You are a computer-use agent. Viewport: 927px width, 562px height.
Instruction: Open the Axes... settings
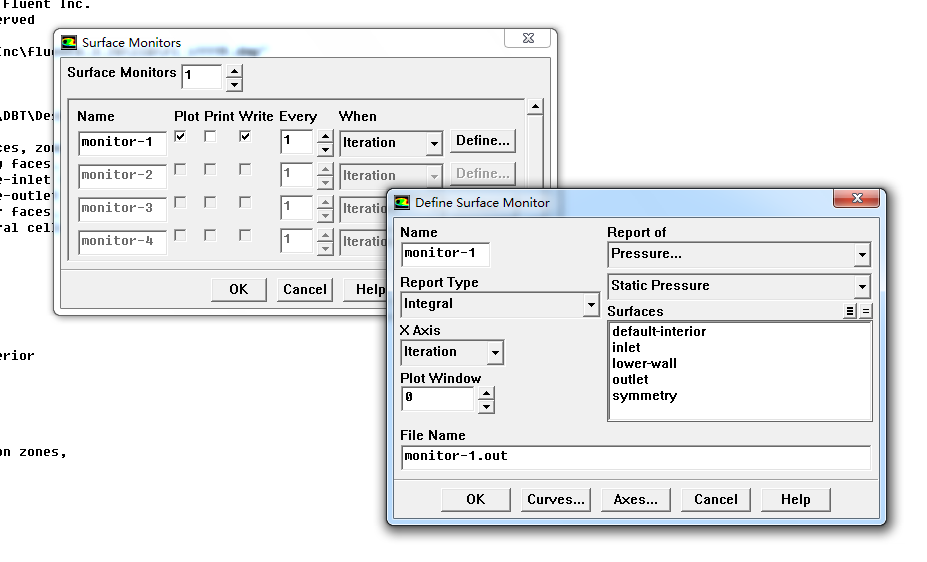coord(635,499)
